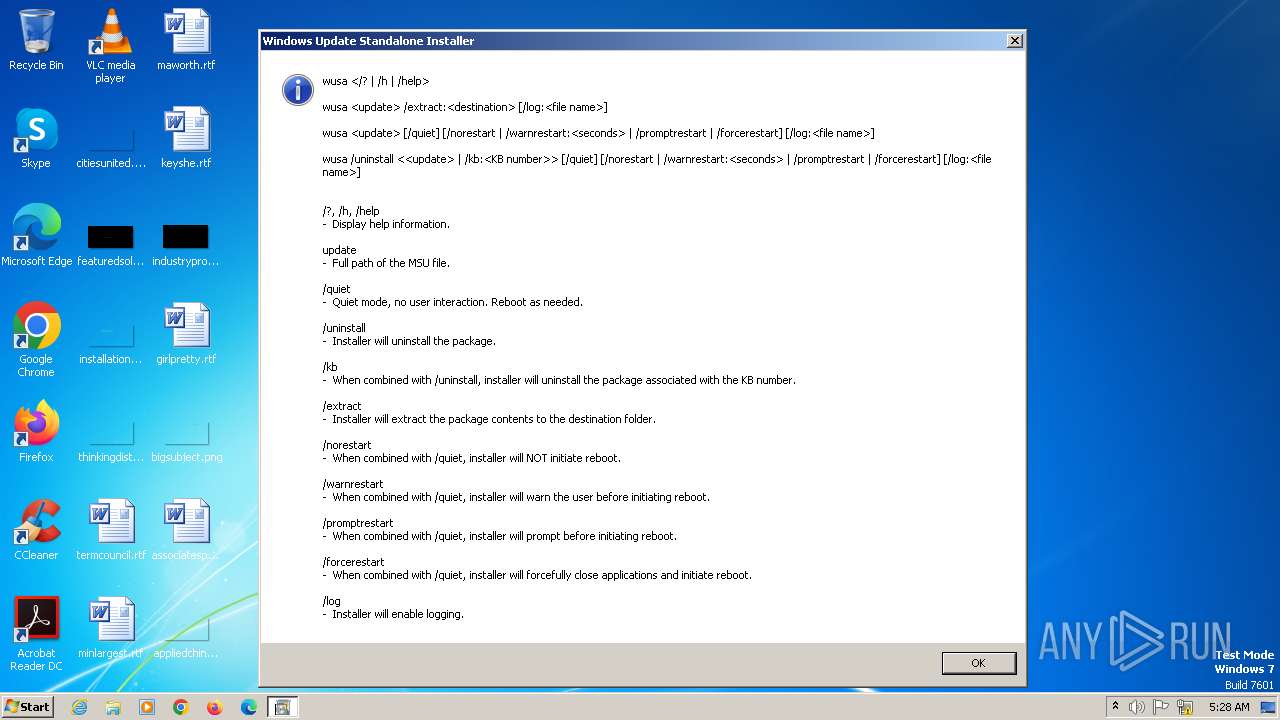Click the '/kb' option heading text

[330, 367]
